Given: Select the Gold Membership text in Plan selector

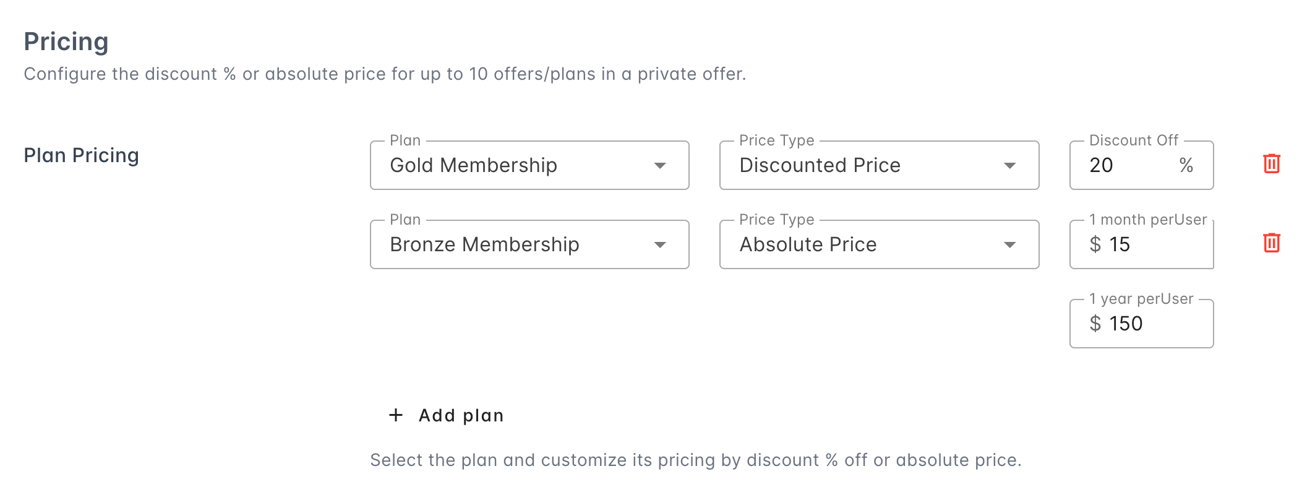Looking at the screenshot, I should coord(473,165).
